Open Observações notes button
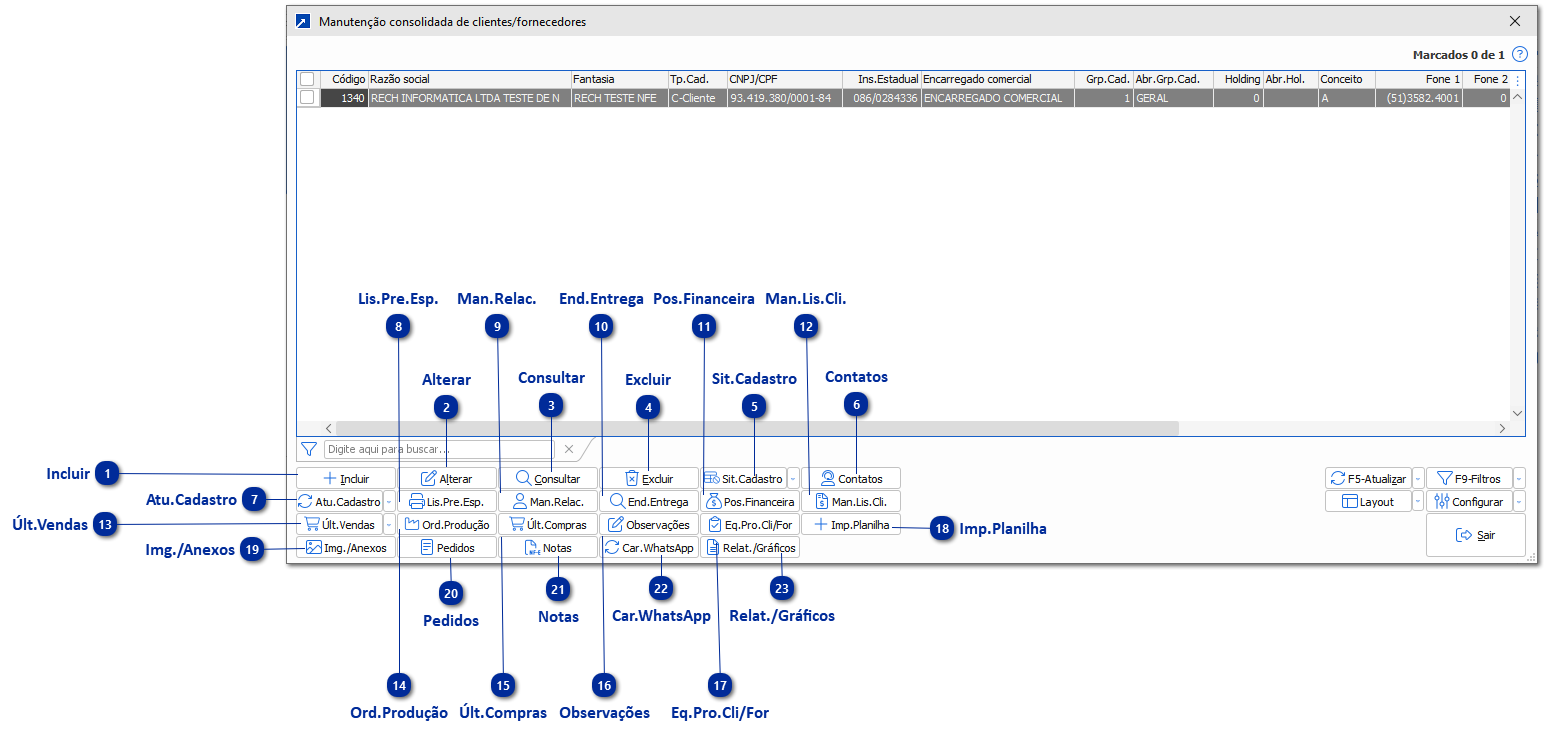 coord(650,524)
